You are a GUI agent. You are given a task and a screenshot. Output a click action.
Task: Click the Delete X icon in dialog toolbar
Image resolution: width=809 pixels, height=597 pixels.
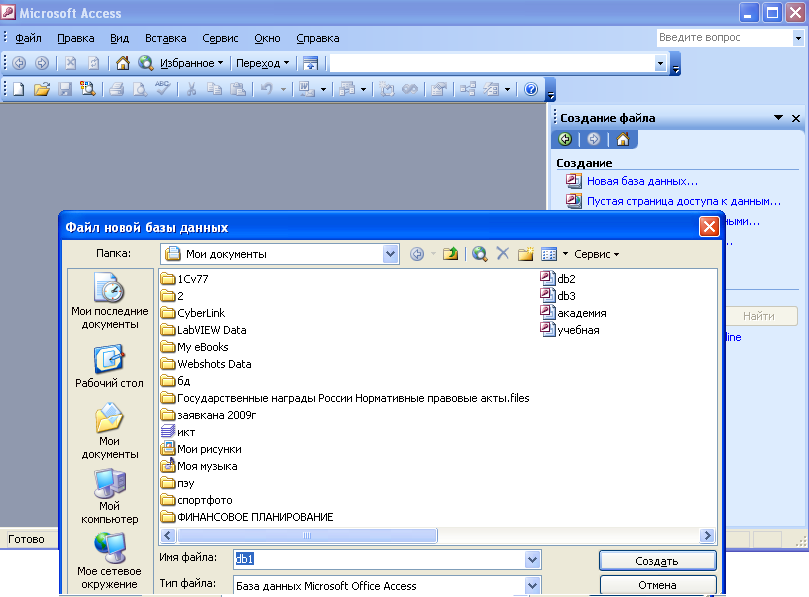tap(503, 253)
